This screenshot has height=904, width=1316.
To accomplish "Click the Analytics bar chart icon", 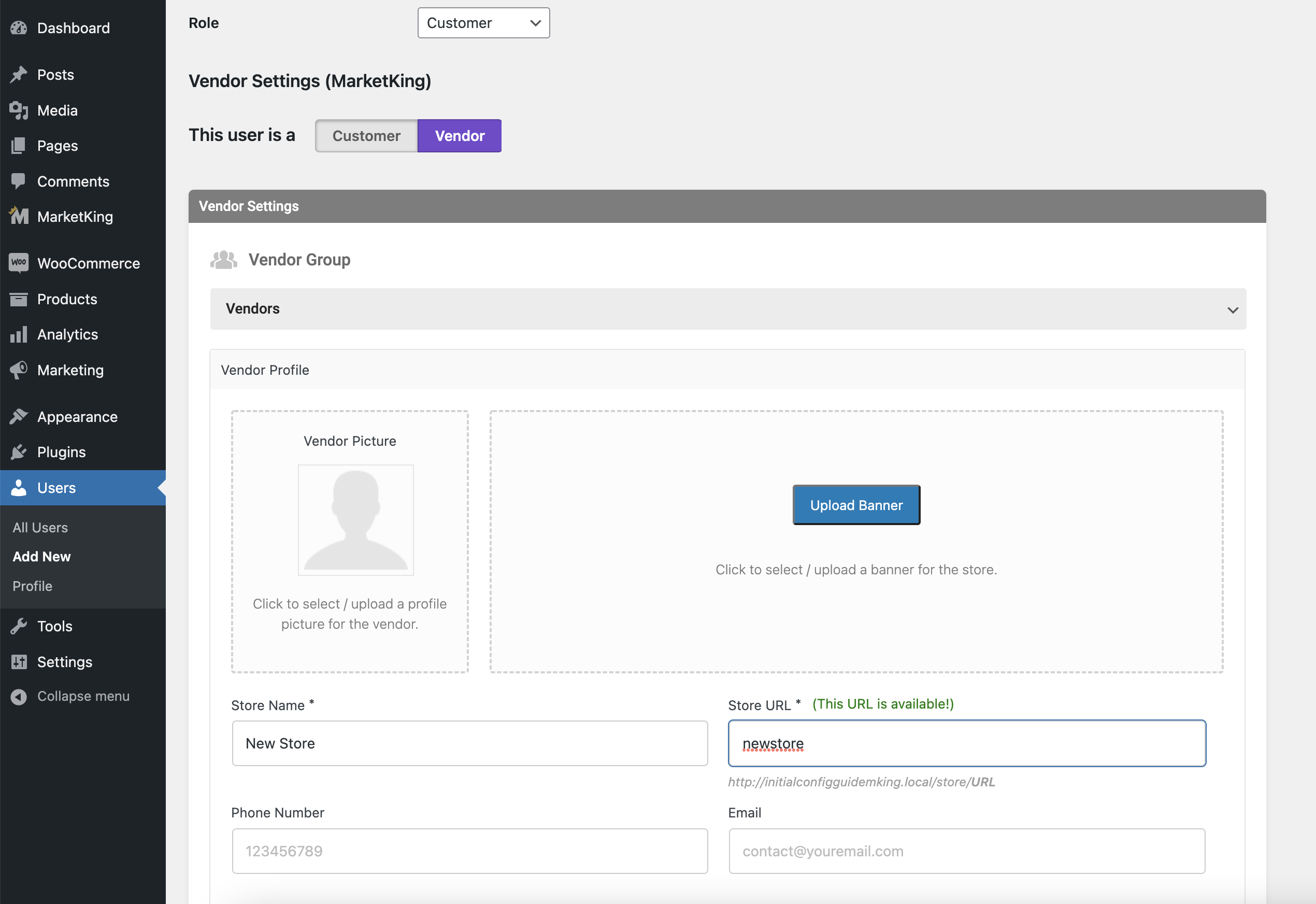I will [x=19, y=334].
